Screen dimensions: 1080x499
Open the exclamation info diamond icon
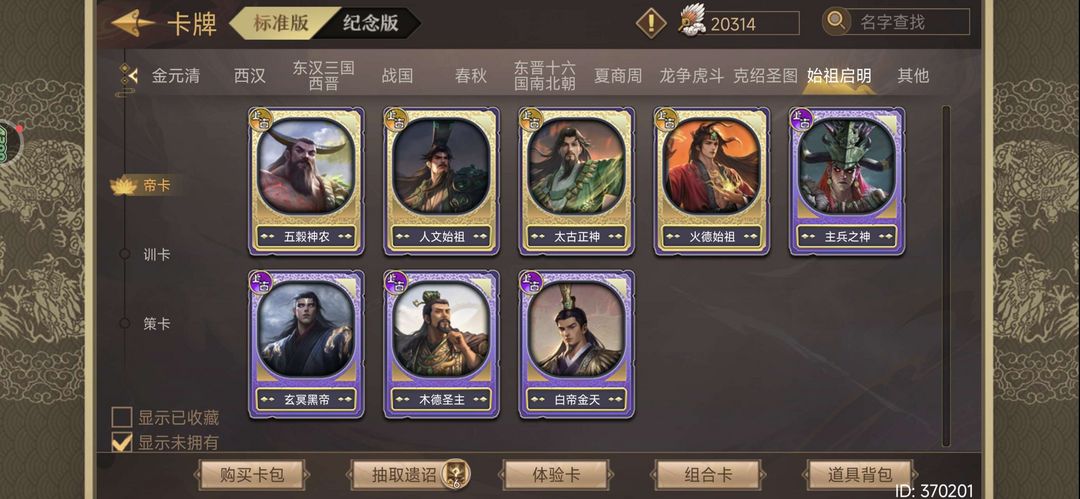[x=651, y=23]
